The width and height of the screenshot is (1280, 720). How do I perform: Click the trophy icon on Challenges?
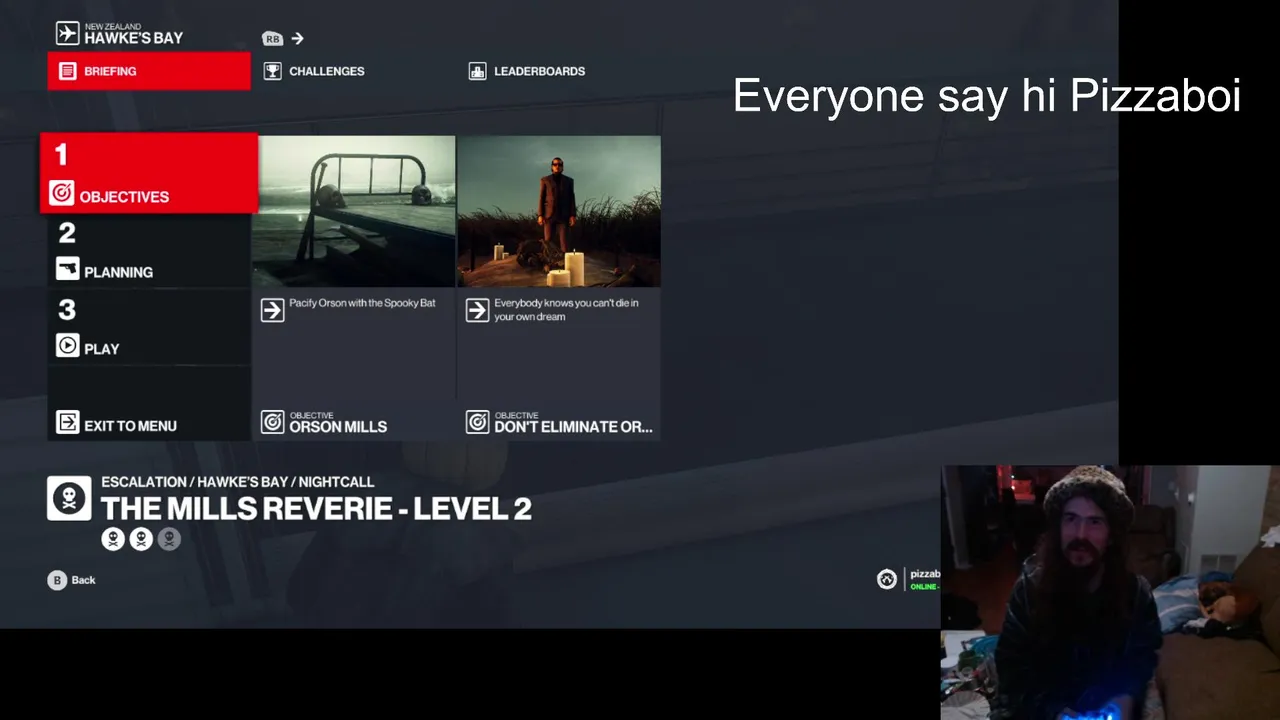point(272,71)
